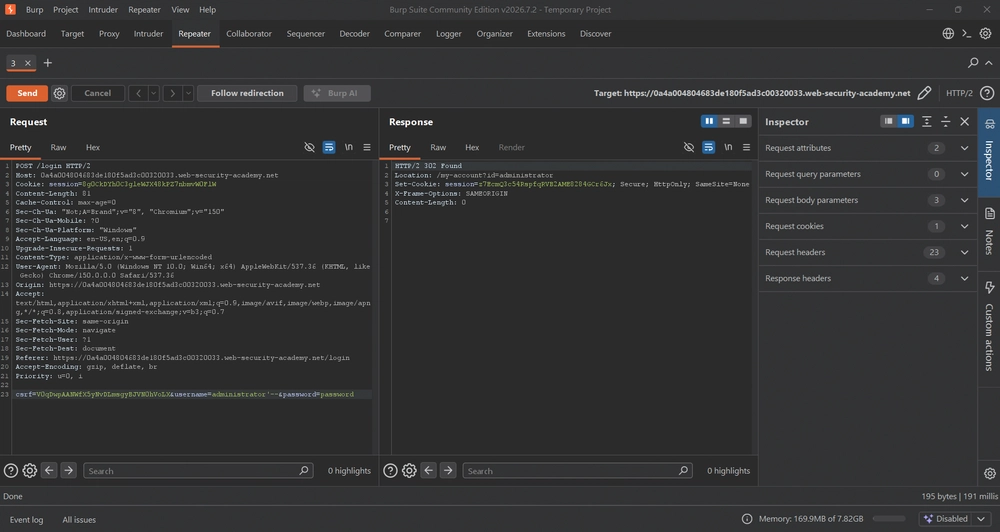Dock Inspector panel to the right

click(905, 121)
